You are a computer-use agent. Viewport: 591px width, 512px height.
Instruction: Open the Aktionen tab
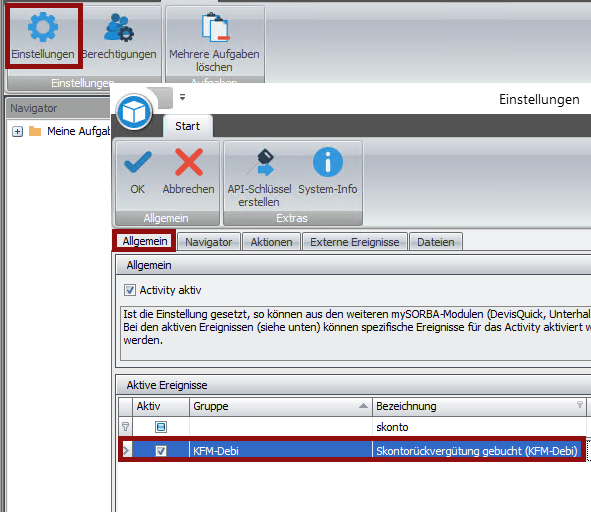271,242
